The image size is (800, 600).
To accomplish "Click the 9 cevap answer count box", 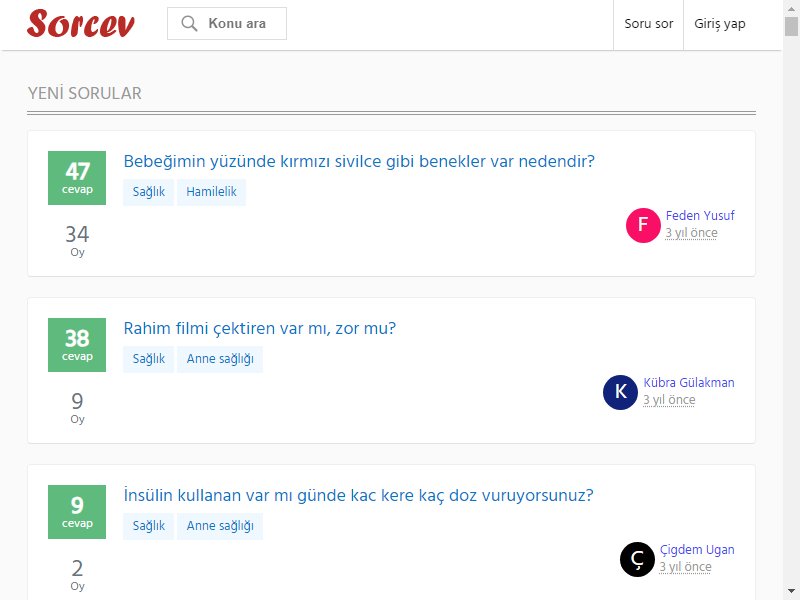I will click(x=77, y=512).
